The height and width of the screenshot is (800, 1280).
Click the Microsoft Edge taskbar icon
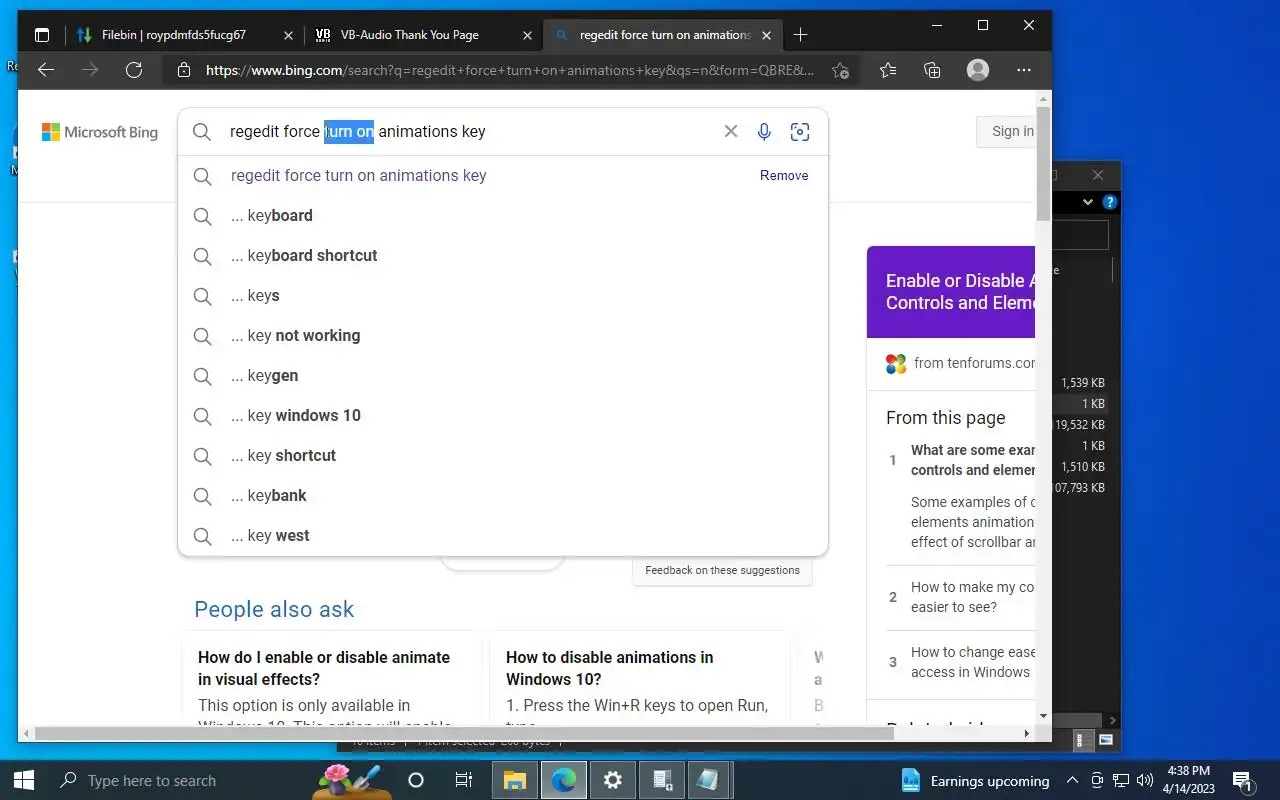(563, 780)
